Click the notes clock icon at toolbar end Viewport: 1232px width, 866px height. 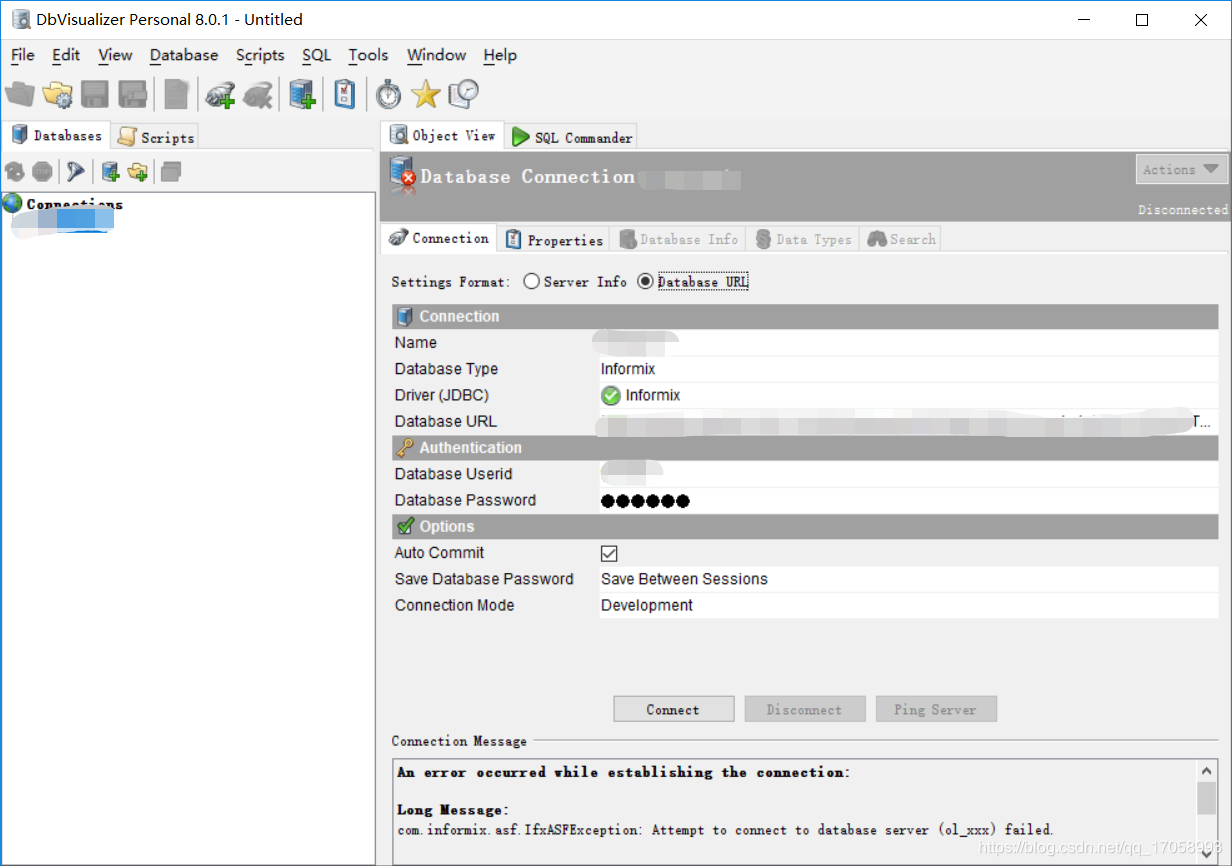462,94
